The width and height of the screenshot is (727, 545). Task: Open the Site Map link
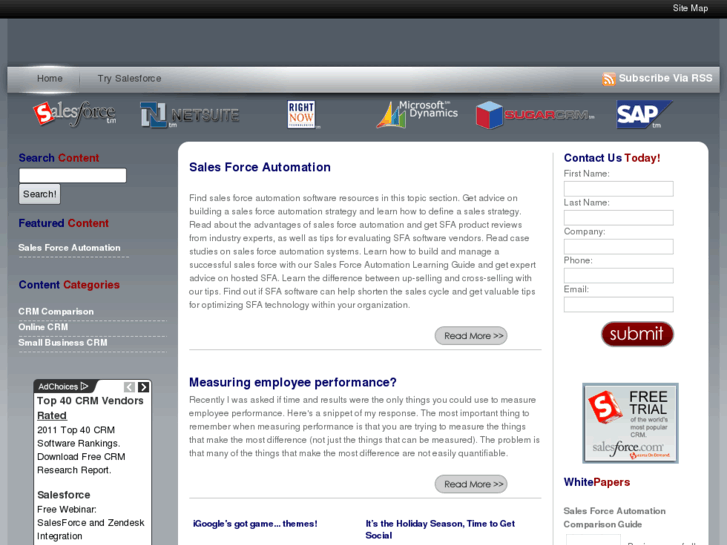(x=690, y=8)
